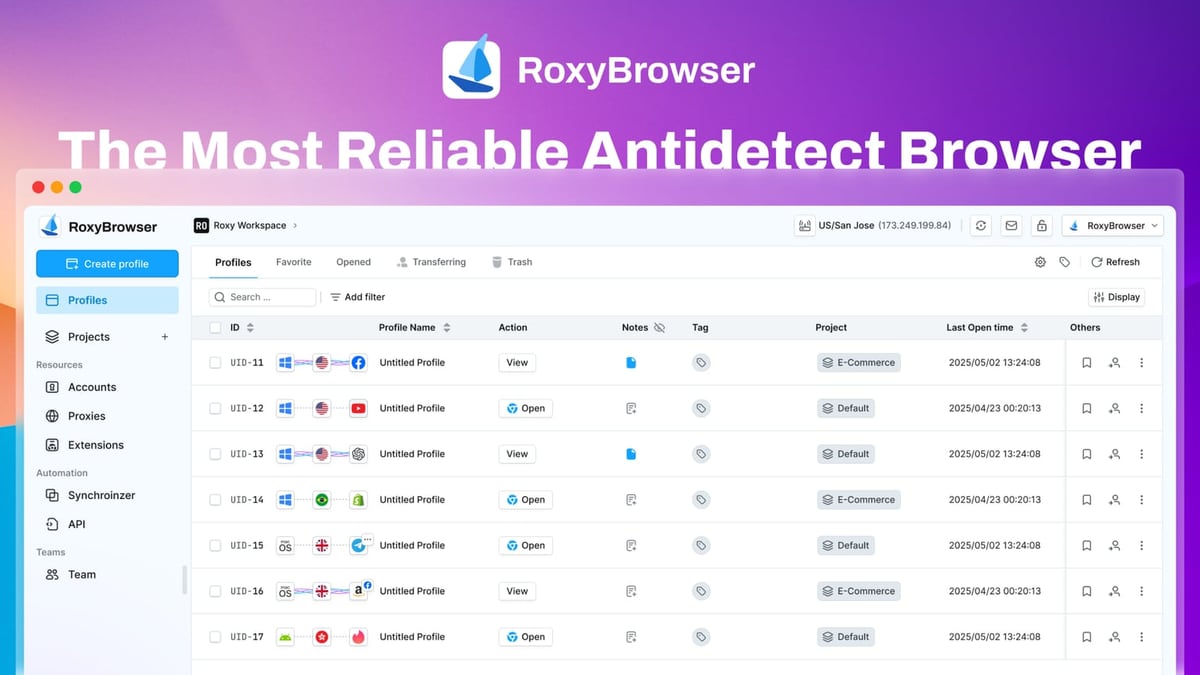Open the Default project tag for UID-12
The image size is (1200, 675).
846,408
